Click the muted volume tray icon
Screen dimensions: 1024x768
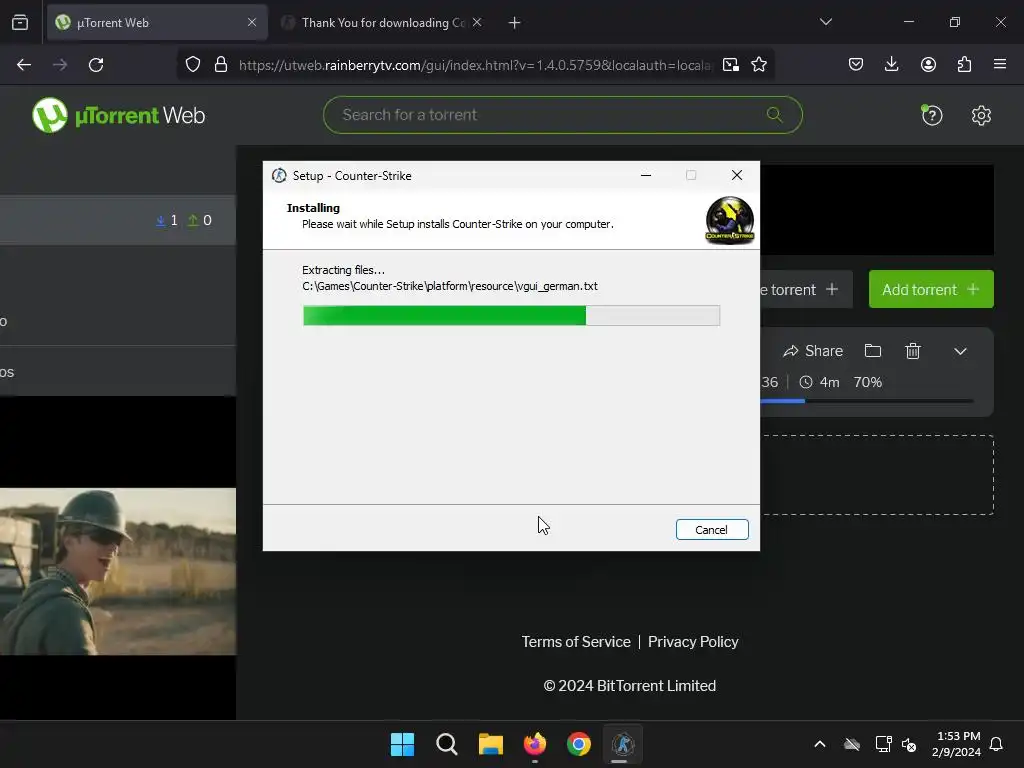(x=908, y=744)
